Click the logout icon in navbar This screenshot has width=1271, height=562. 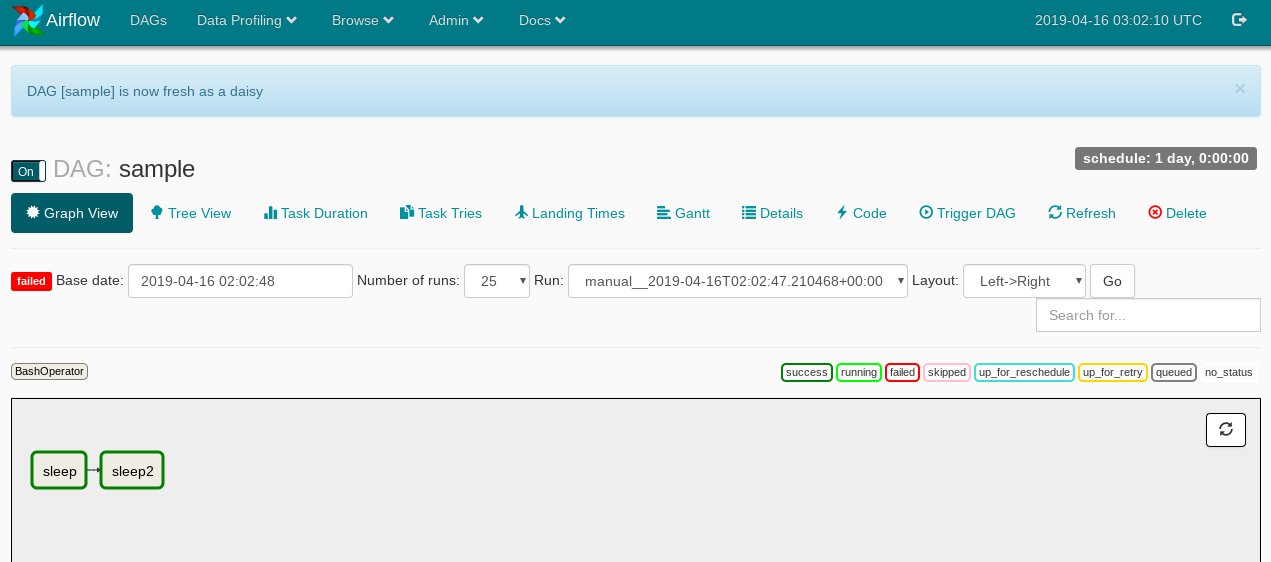(x=1240, y=20)
